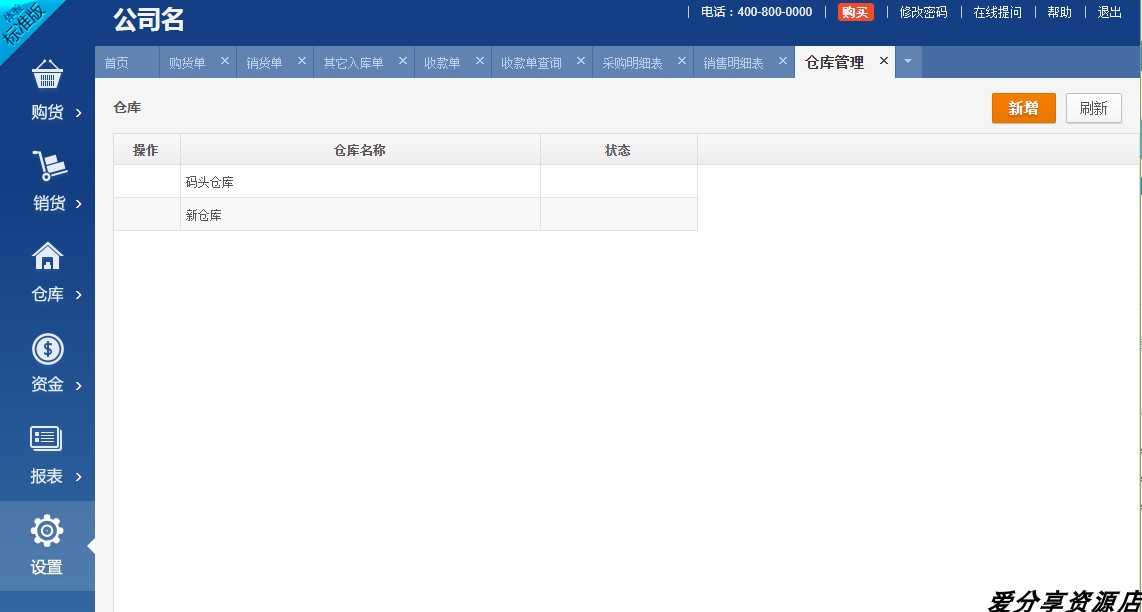This screenshot has height=612, width=1142.
Task: Click the 公司名 company title
Action: pos(149,20)
